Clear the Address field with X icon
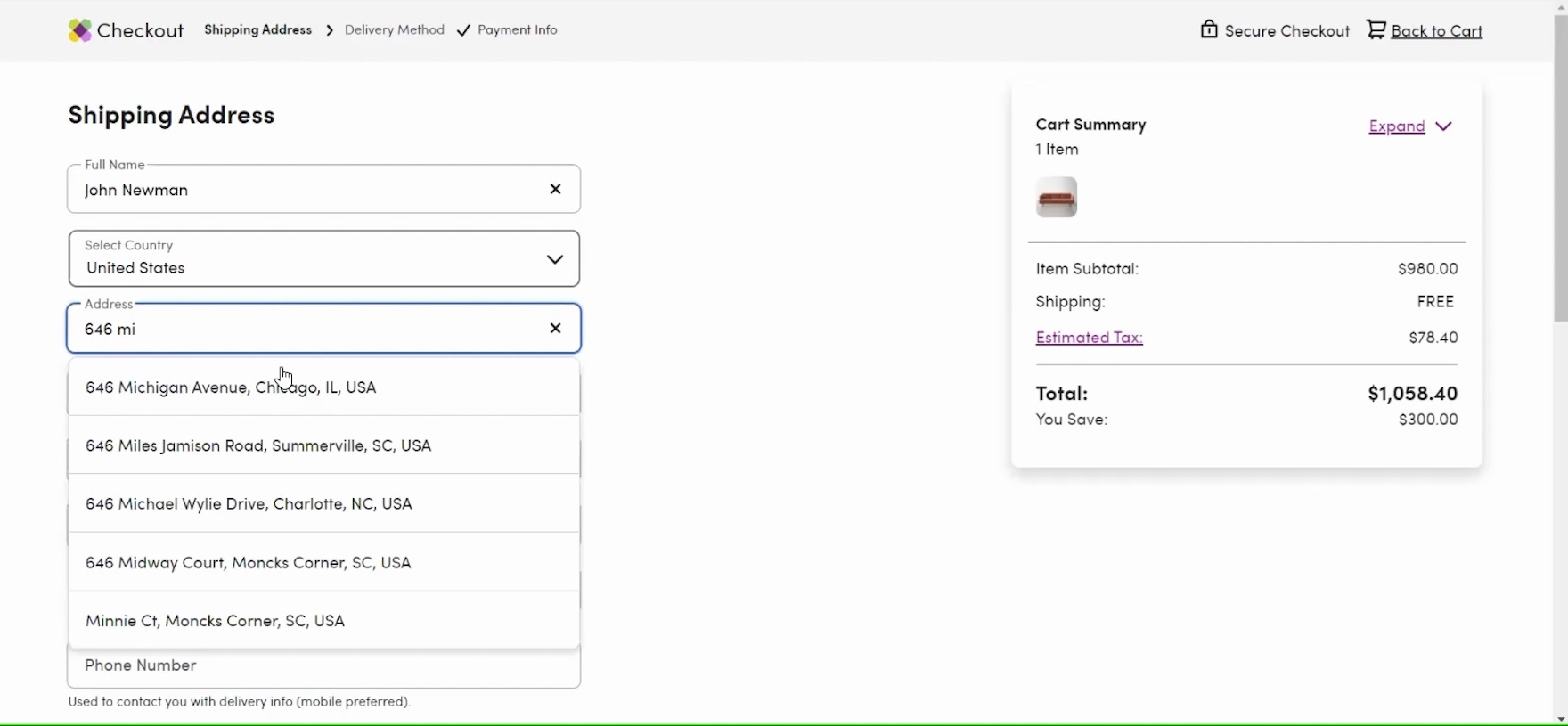 pyautogui.click(x=555, y=329)
